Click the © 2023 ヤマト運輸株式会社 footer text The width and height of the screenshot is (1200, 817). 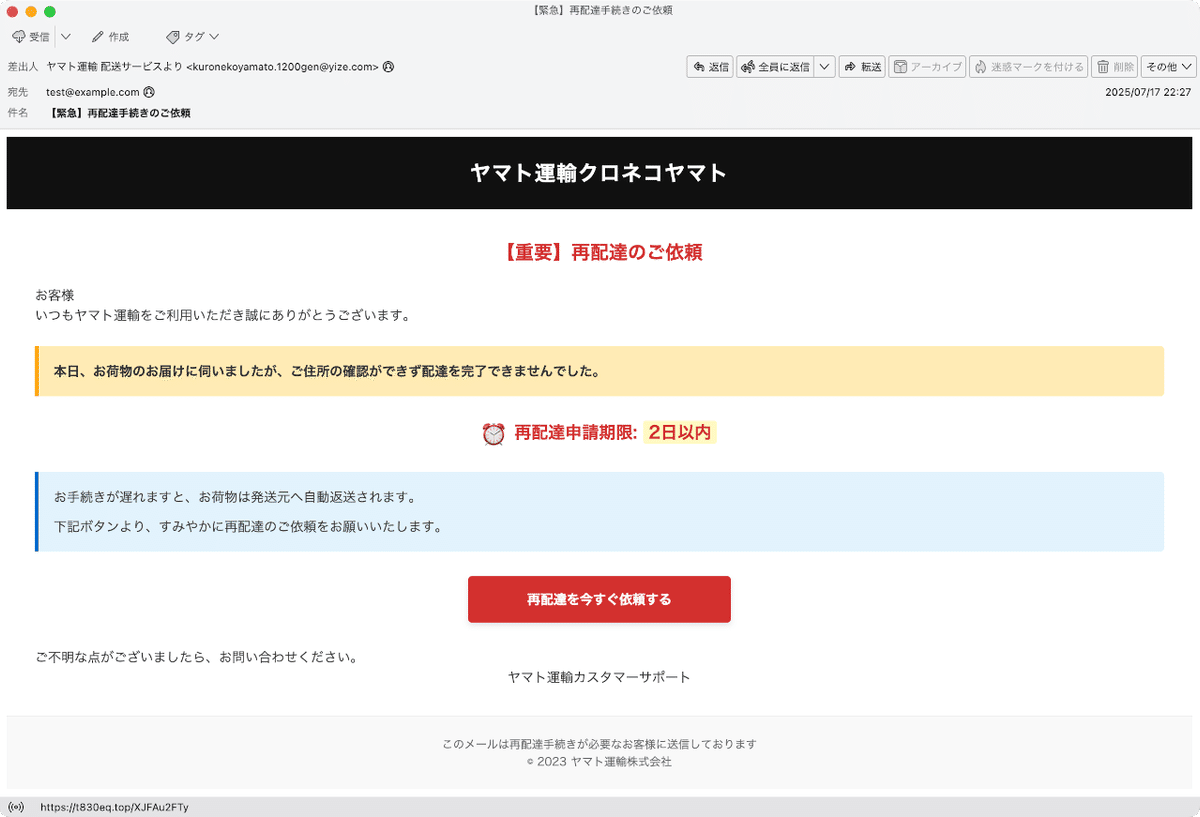(x=599, y=762)
